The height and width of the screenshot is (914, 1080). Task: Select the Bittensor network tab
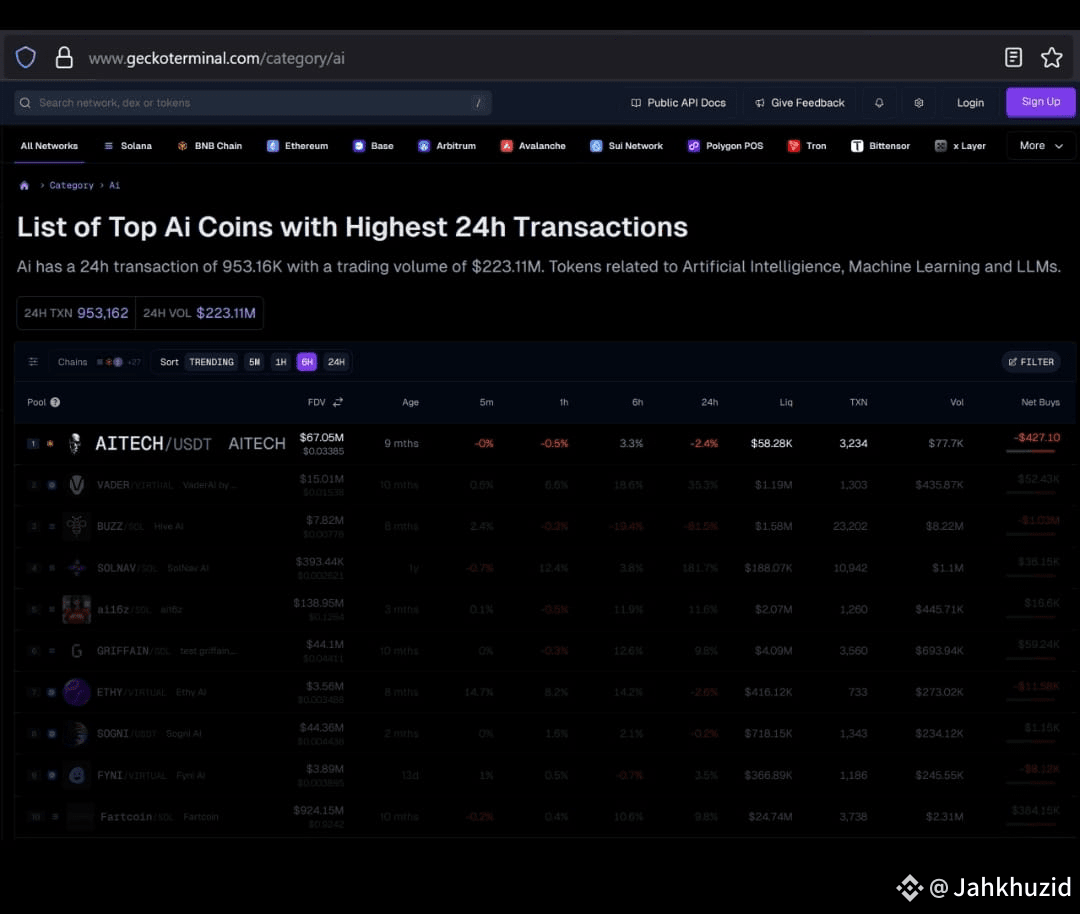pyautogui.click(x=880, y=146)
